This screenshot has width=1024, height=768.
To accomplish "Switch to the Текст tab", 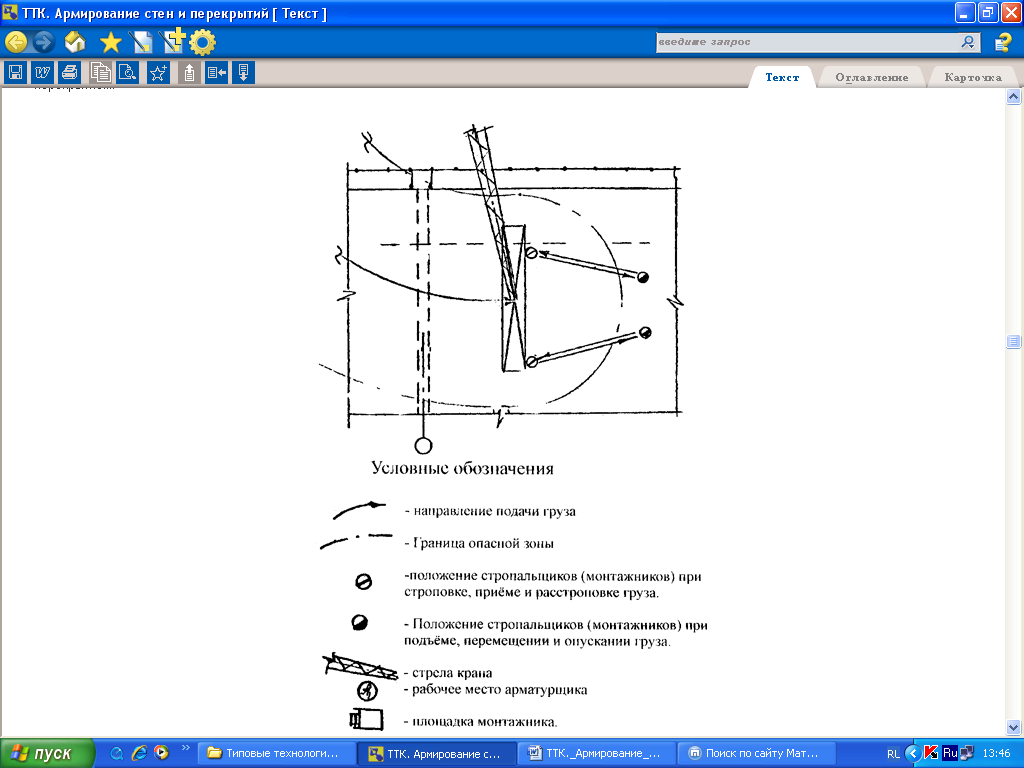I will [782, 77].
